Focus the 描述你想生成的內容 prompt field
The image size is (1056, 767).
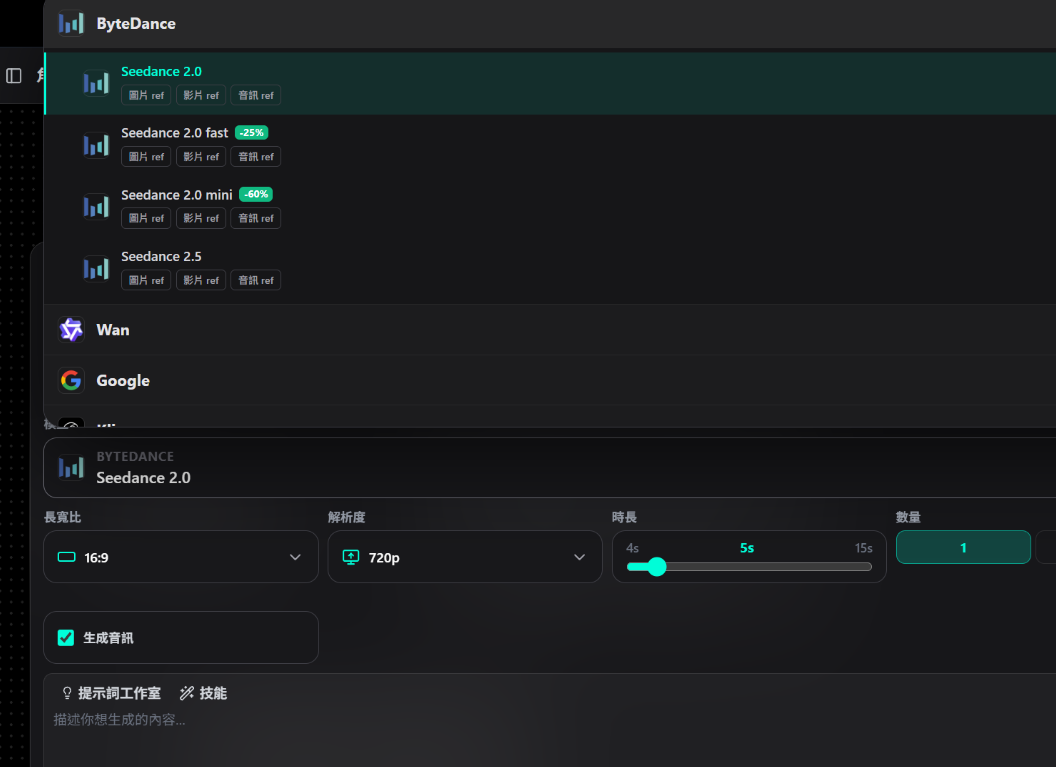(550, 719)
